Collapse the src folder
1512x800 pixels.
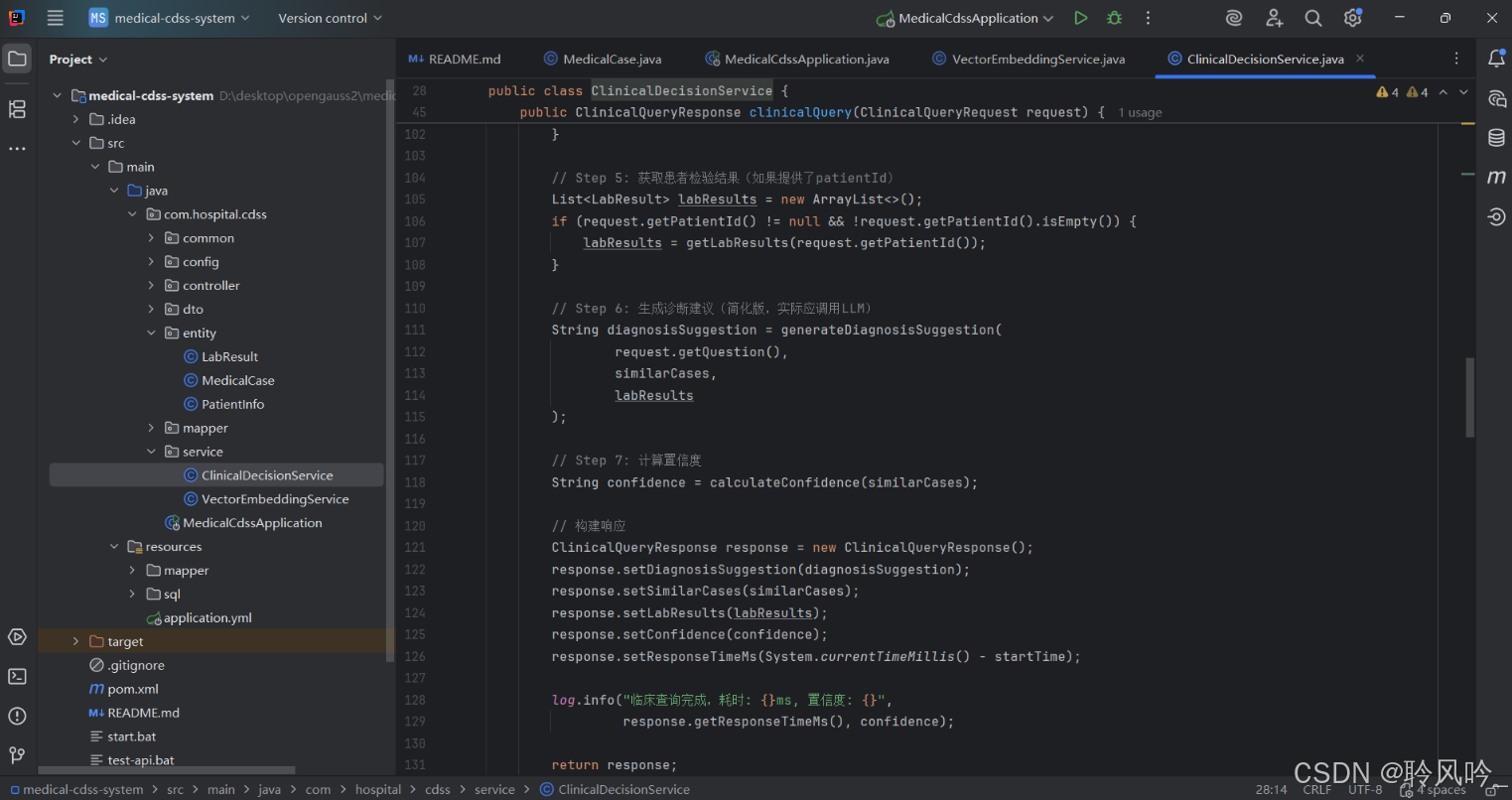point(75,143)
